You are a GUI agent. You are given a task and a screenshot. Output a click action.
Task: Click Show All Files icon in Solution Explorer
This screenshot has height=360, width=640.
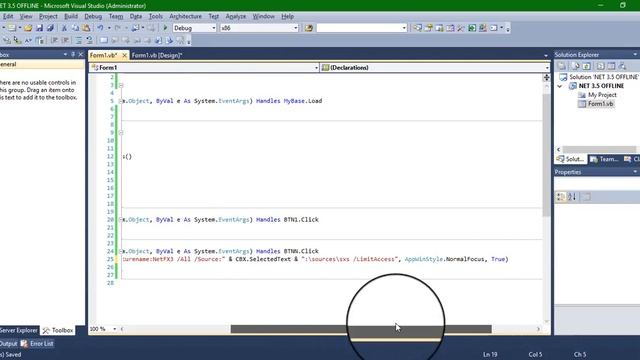click(575, 66)
